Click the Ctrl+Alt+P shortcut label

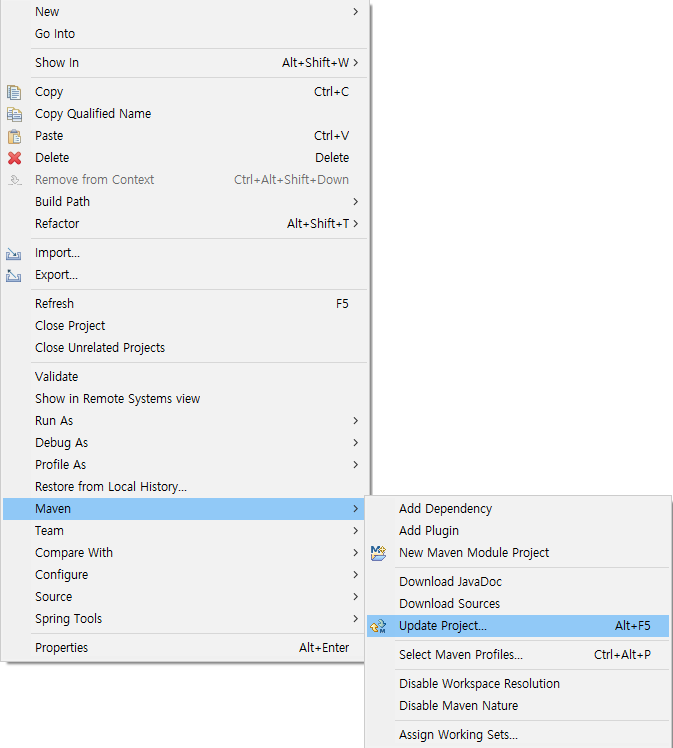pos(622,655)
